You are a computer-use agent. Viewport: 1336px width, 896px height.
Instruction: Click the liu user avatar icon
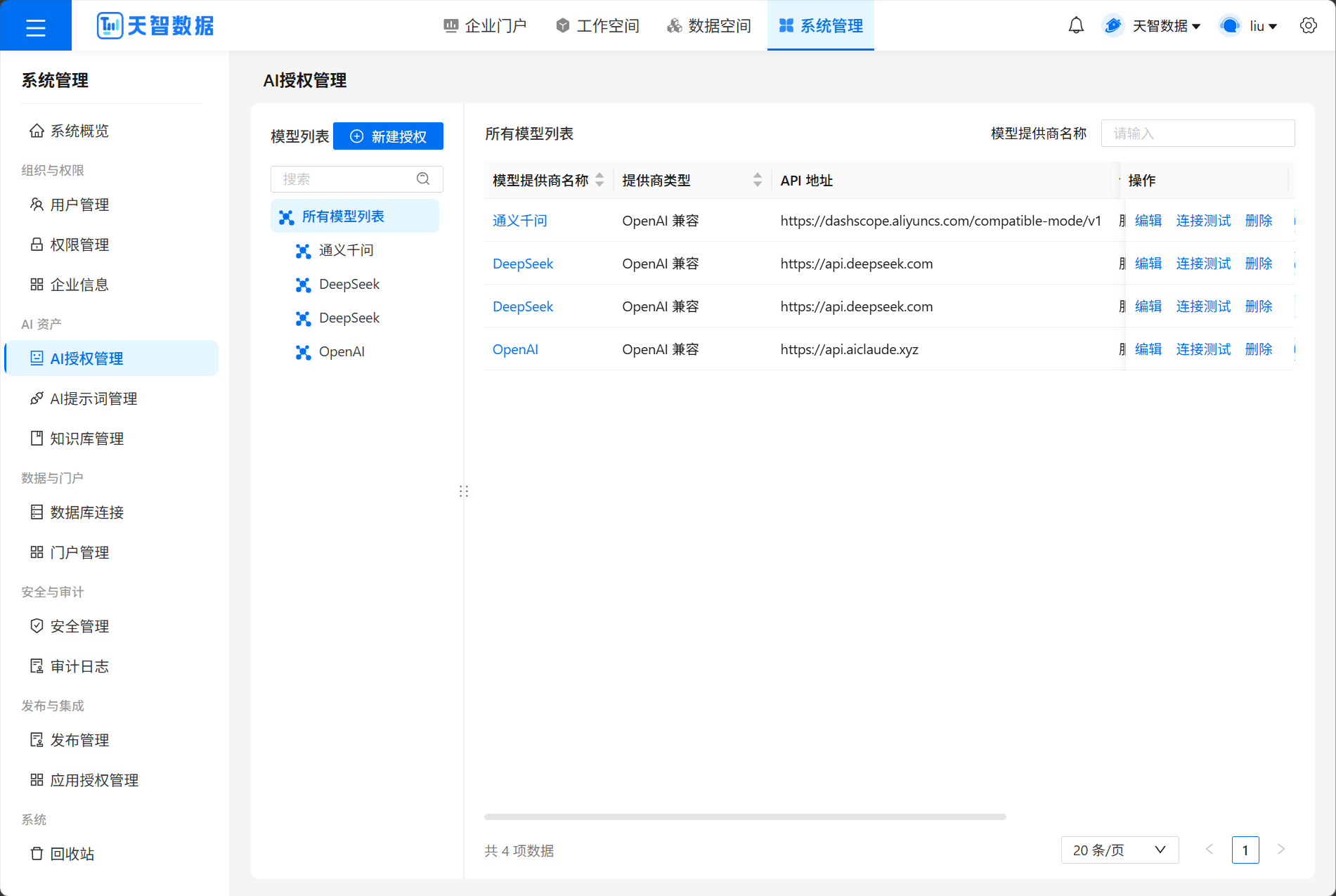click(x=1230, y=26)
